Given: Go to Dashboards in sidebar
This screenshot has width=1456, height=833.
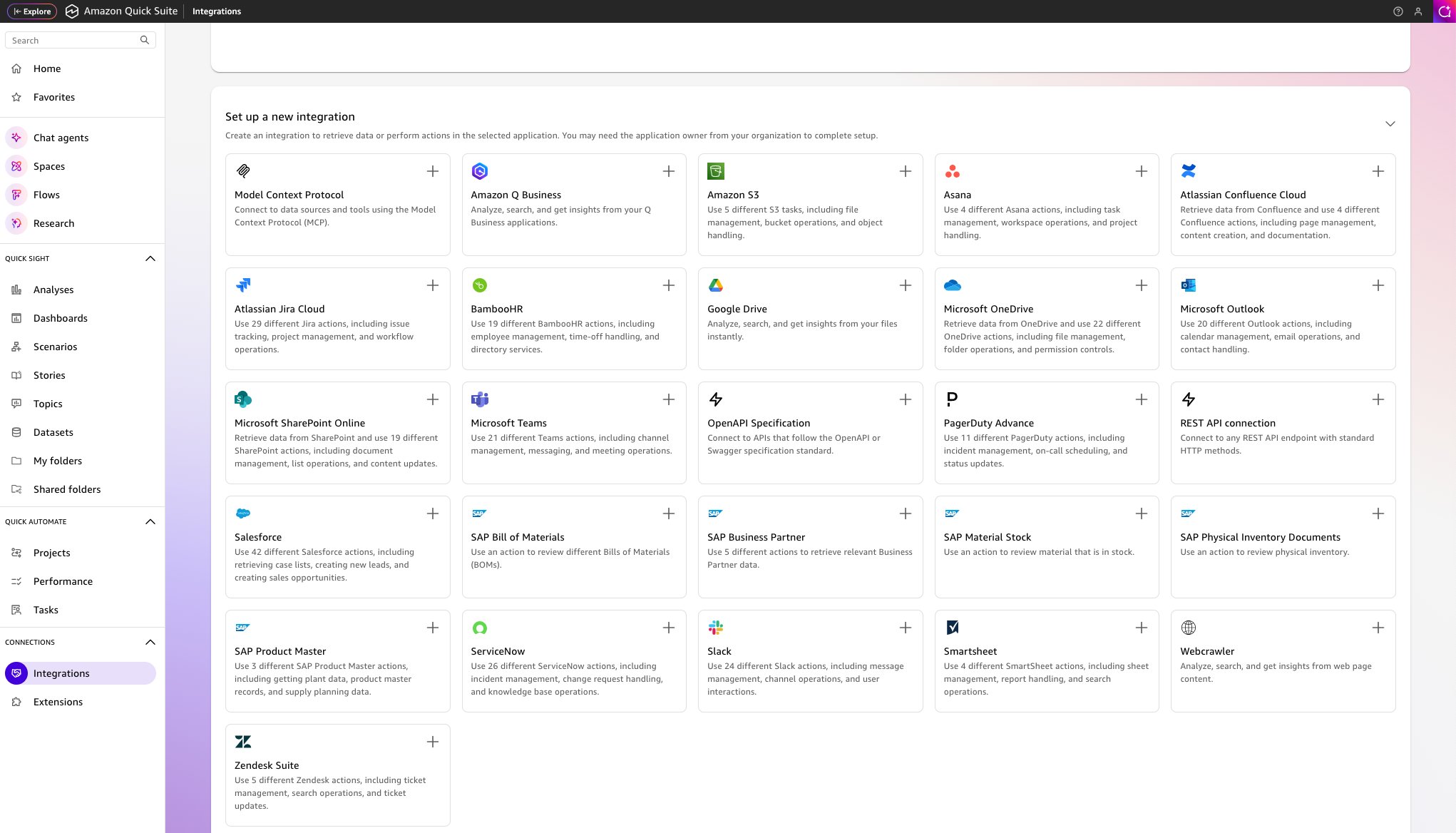Looking at the screenshot, I should click(60, 318).
